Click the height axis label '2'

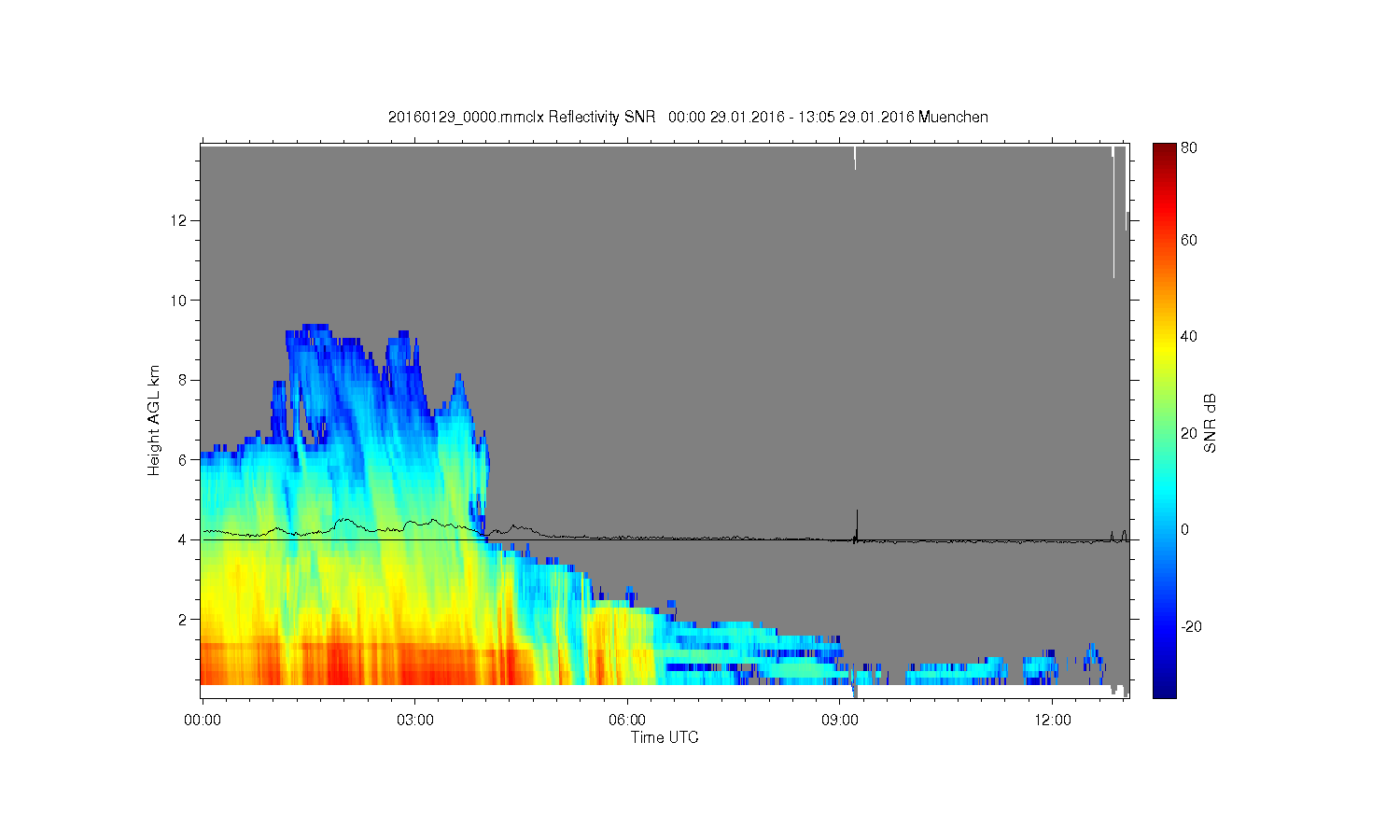184,620
